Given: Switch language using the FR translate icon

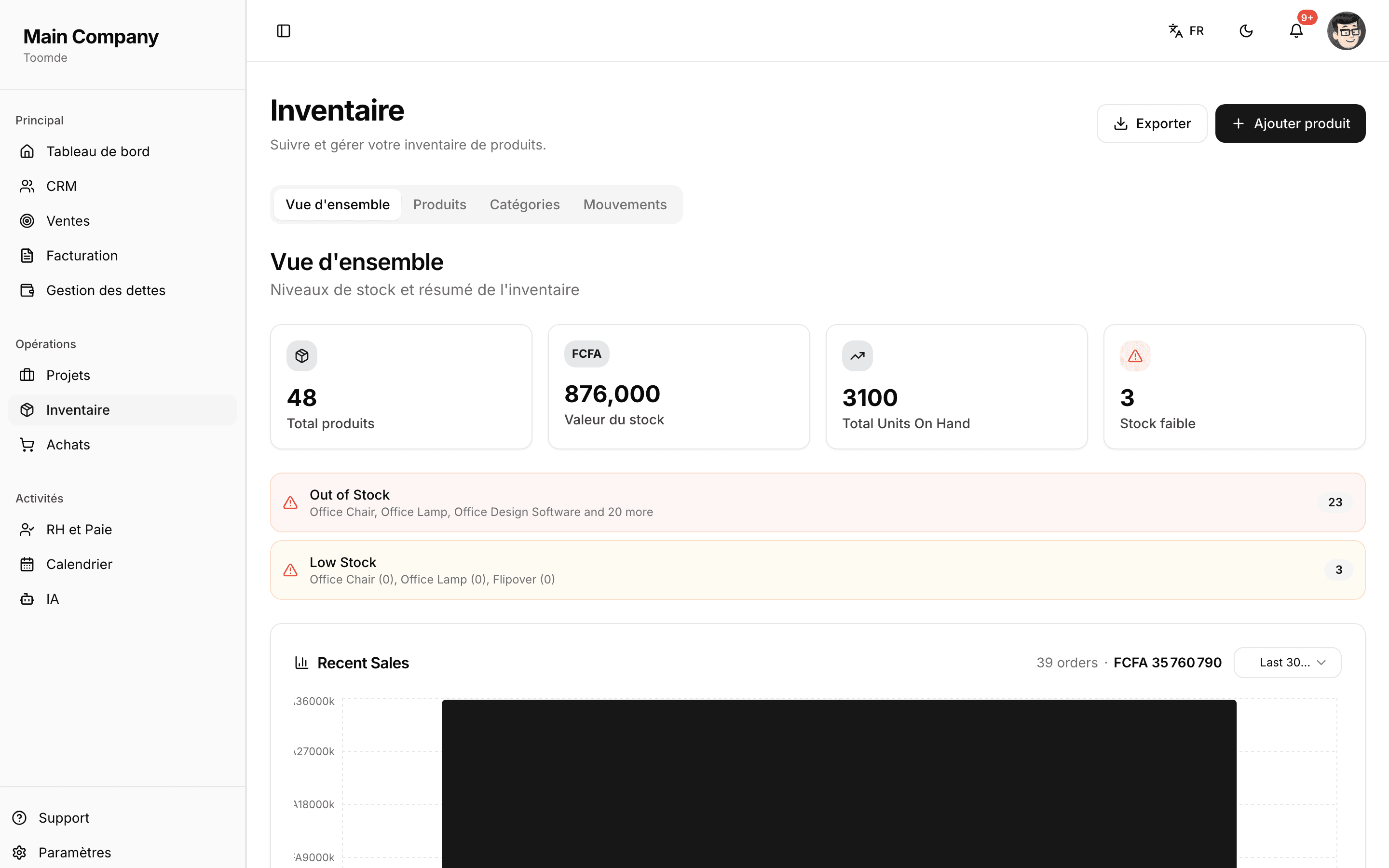Looking at the screenshot, I should (1186, 31).
